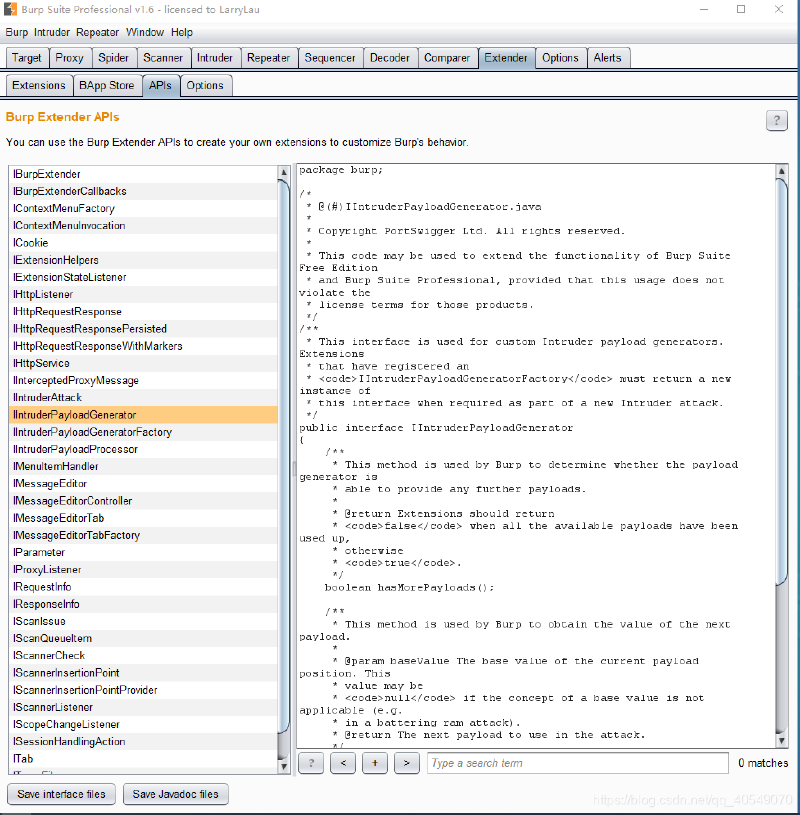
Task: Click the help question mark icon at top right
Action: (x=777, y=121)
